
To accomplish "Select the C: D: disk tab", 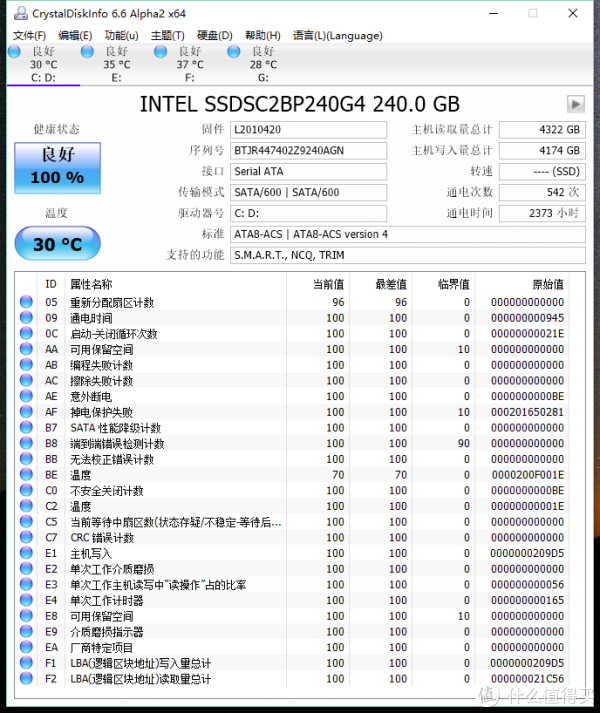I will pyautogui.click(x=44, y=64).
